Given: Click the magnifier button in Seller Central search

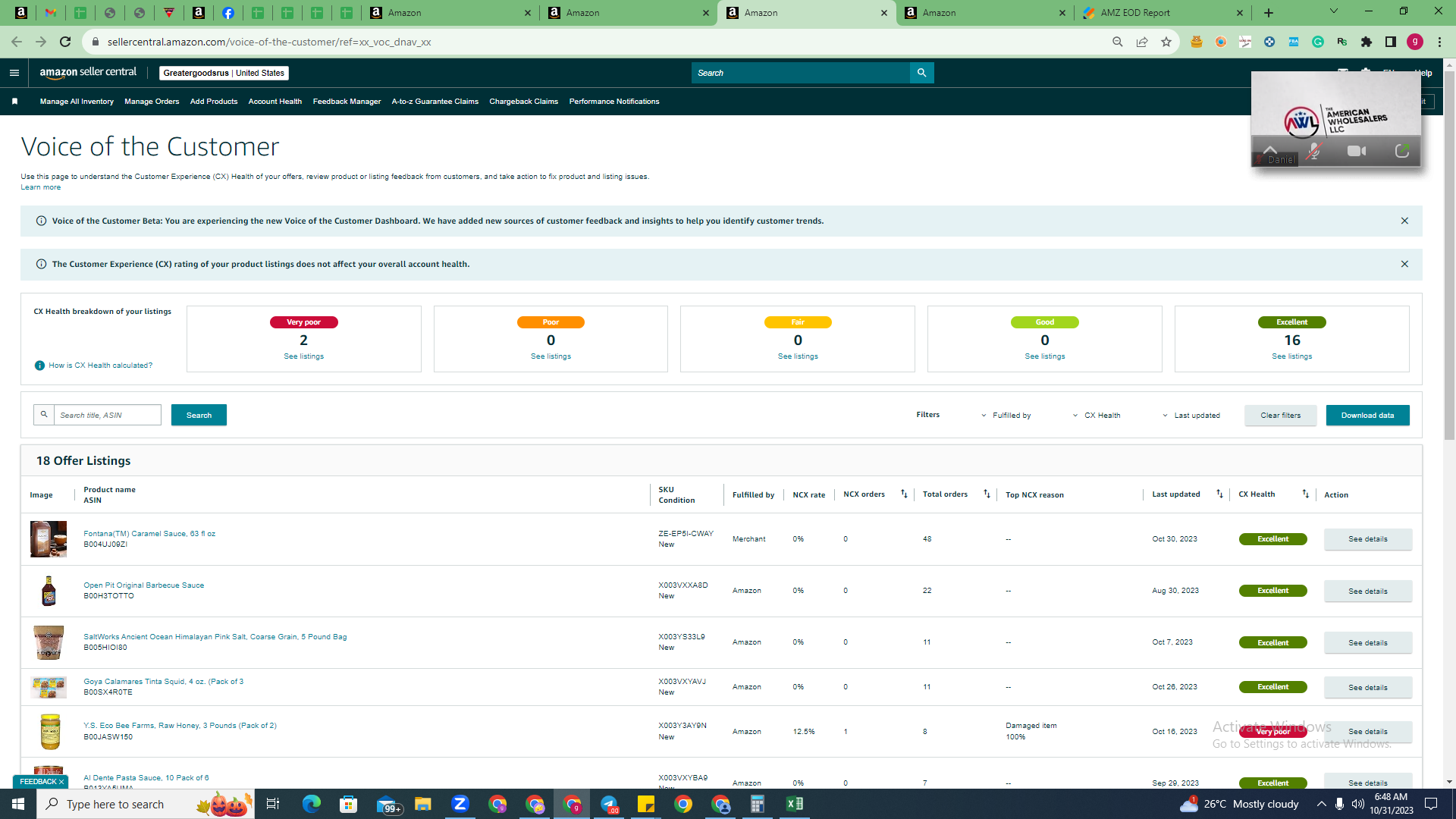Looking at the screenshot, I should click(x=921, y=73).
